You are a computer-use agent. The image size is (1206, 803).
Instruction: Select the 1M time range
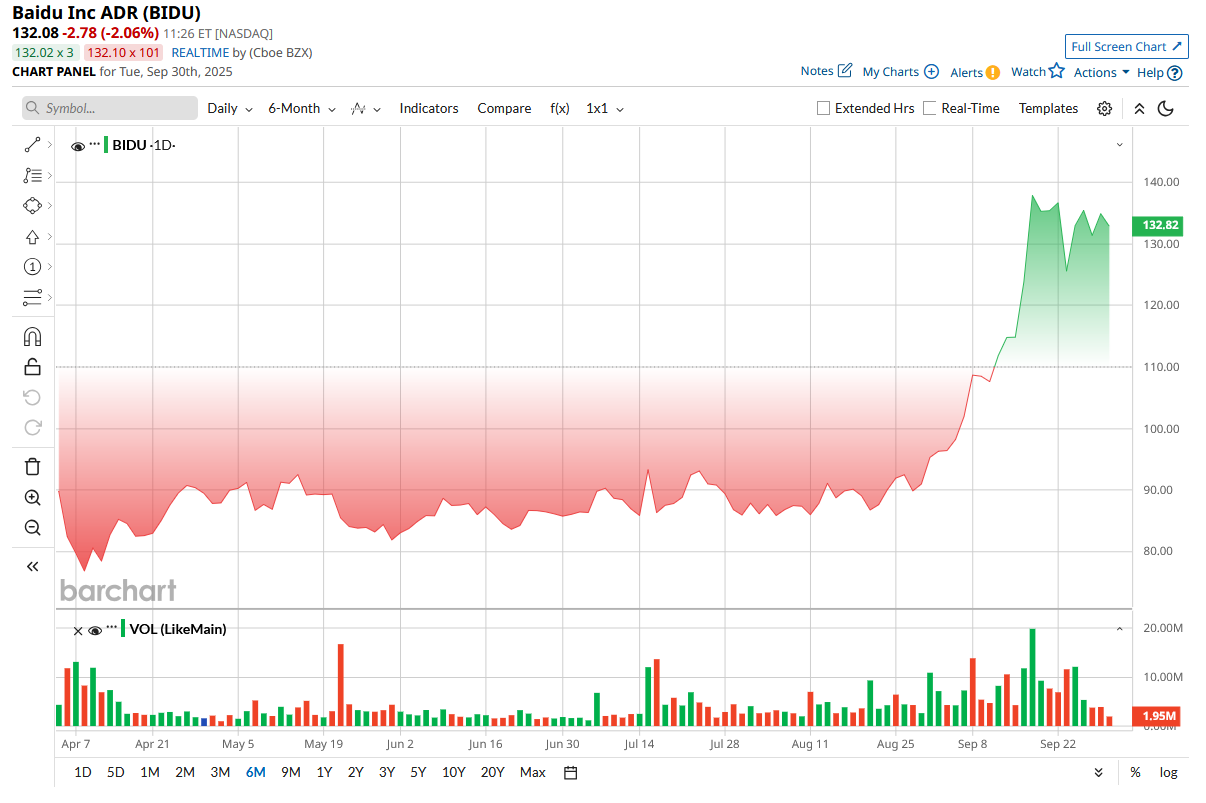coord(150,772)
